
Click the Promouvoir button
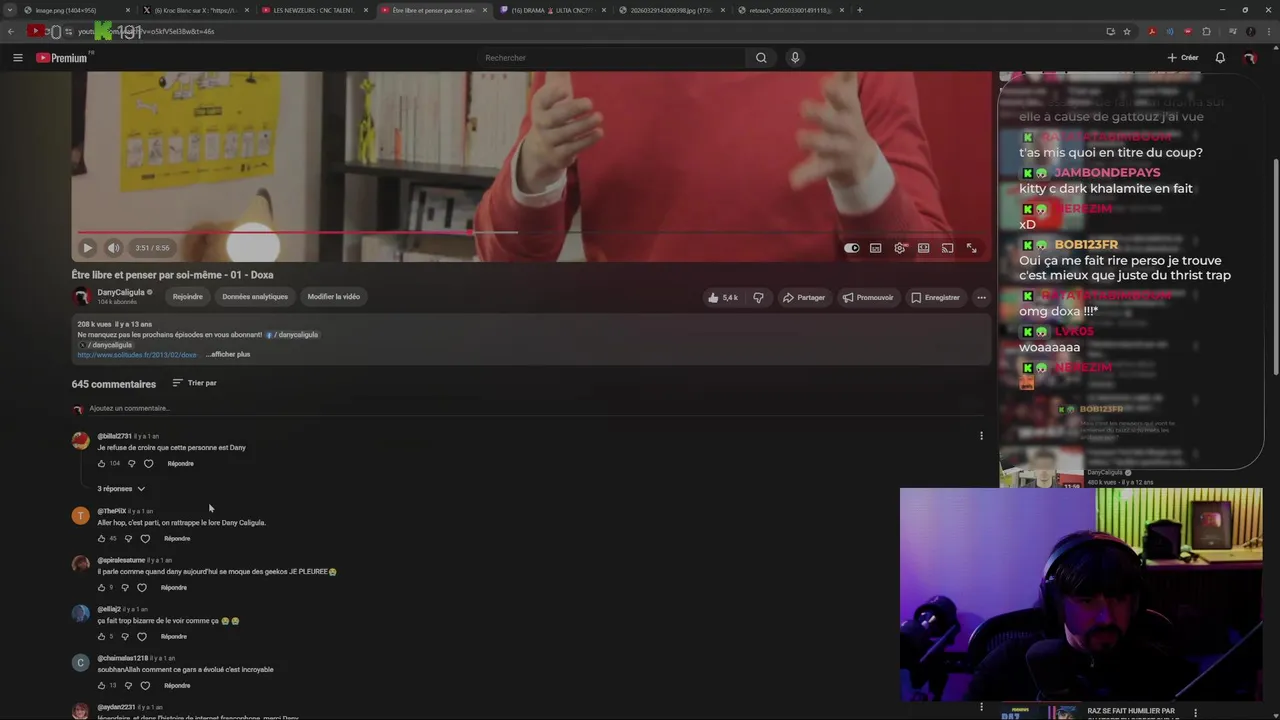[x=867, y=298]
